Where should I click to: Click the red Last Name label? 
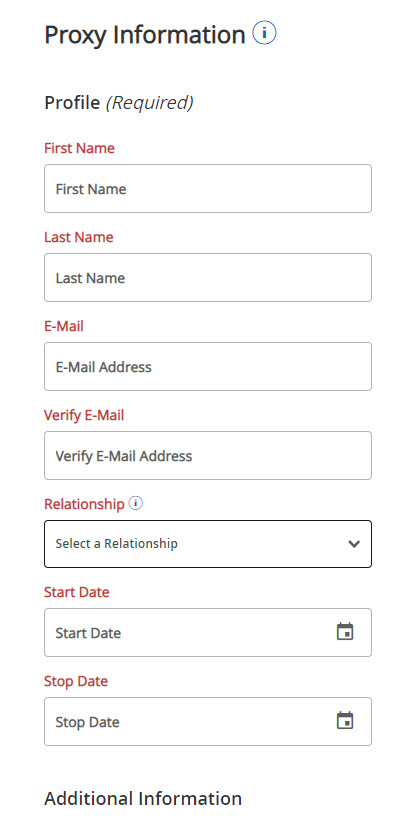click(79, 237)
